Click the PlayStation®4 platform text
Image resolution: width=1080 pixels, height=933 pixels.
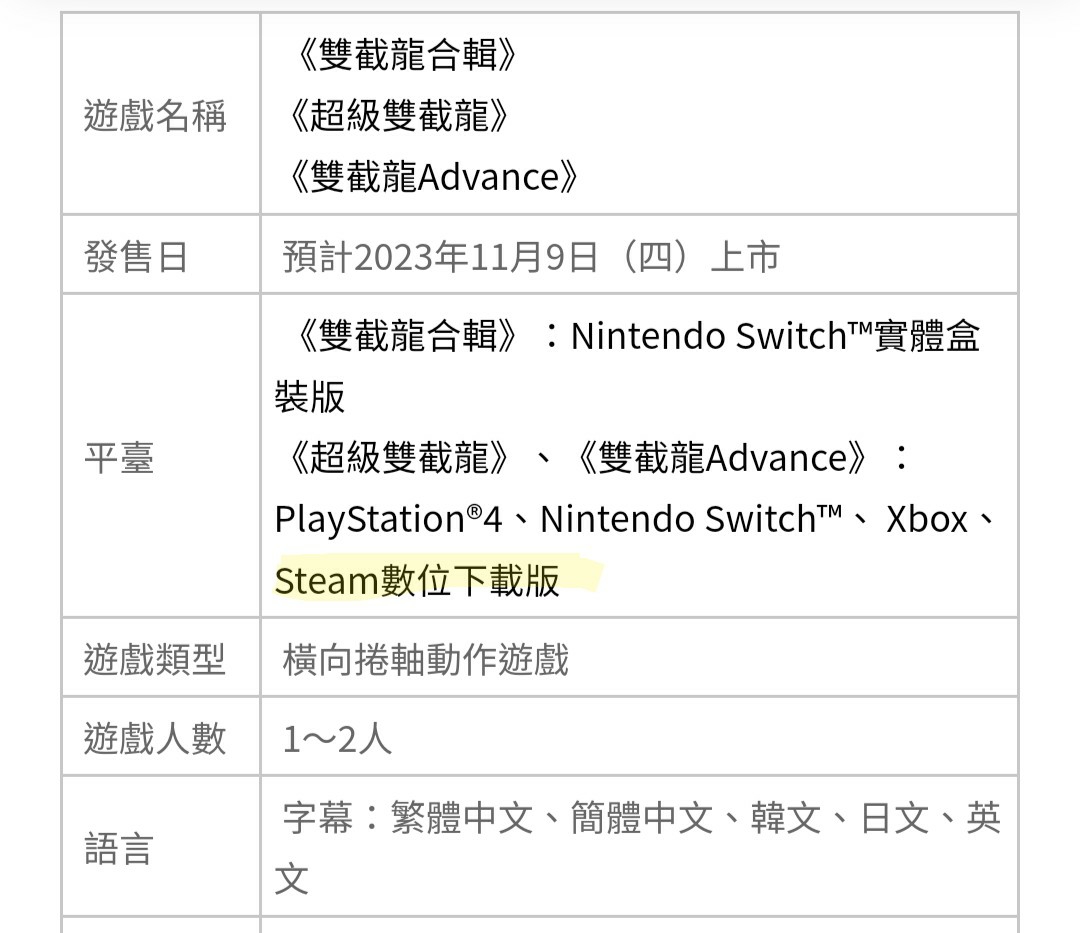point(388,520)
